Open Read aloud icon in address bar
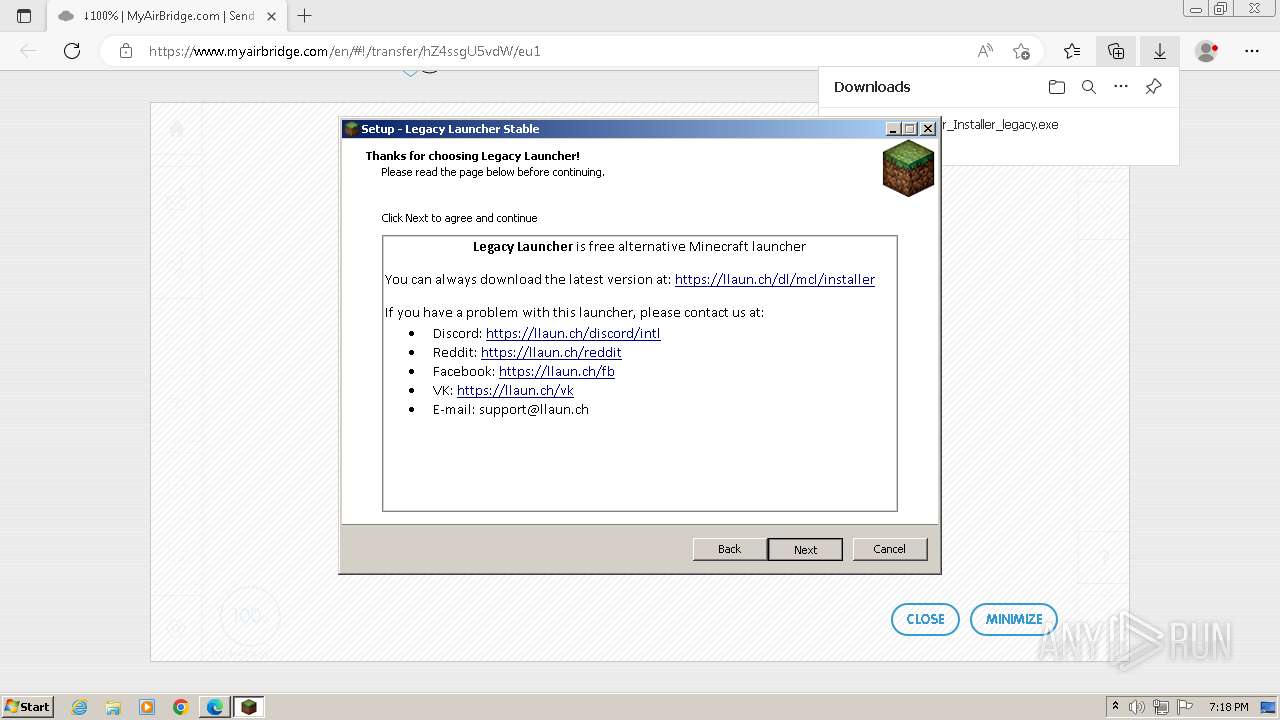Viewport: 1280px width, 720px height. pos(985,51)
